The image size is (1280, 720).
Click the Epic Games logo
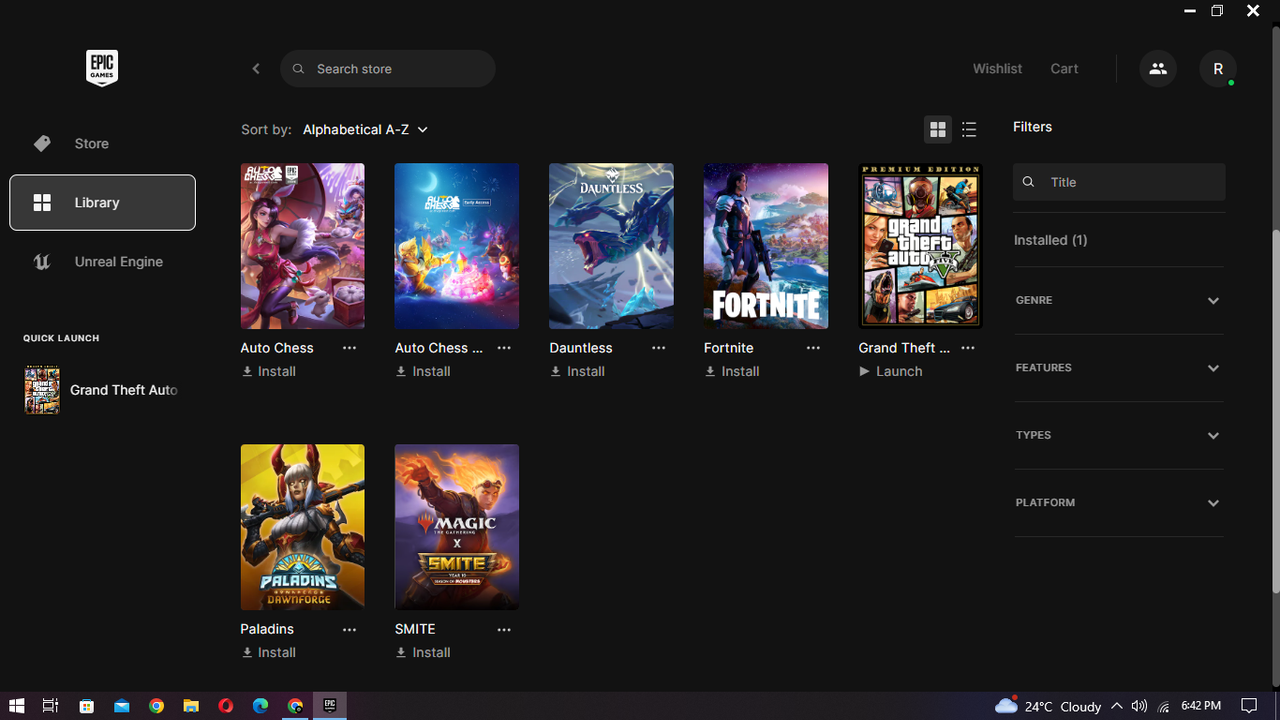coord(102,68)
